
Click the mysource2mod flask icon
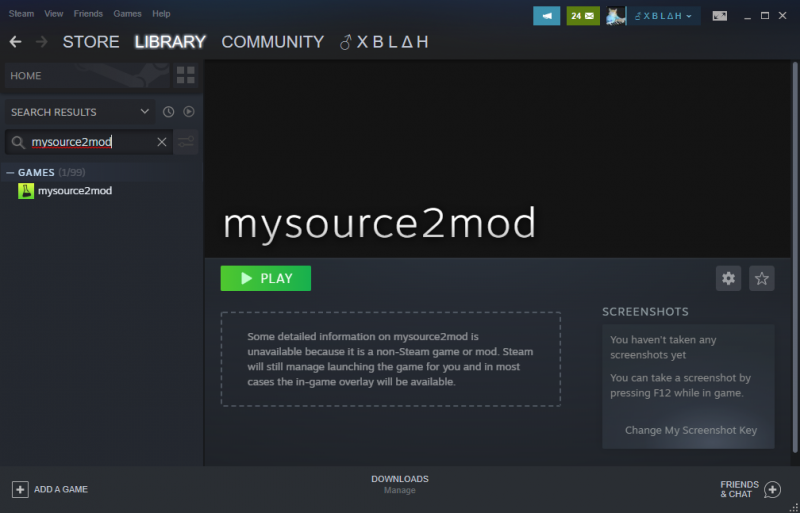(26, 191)
